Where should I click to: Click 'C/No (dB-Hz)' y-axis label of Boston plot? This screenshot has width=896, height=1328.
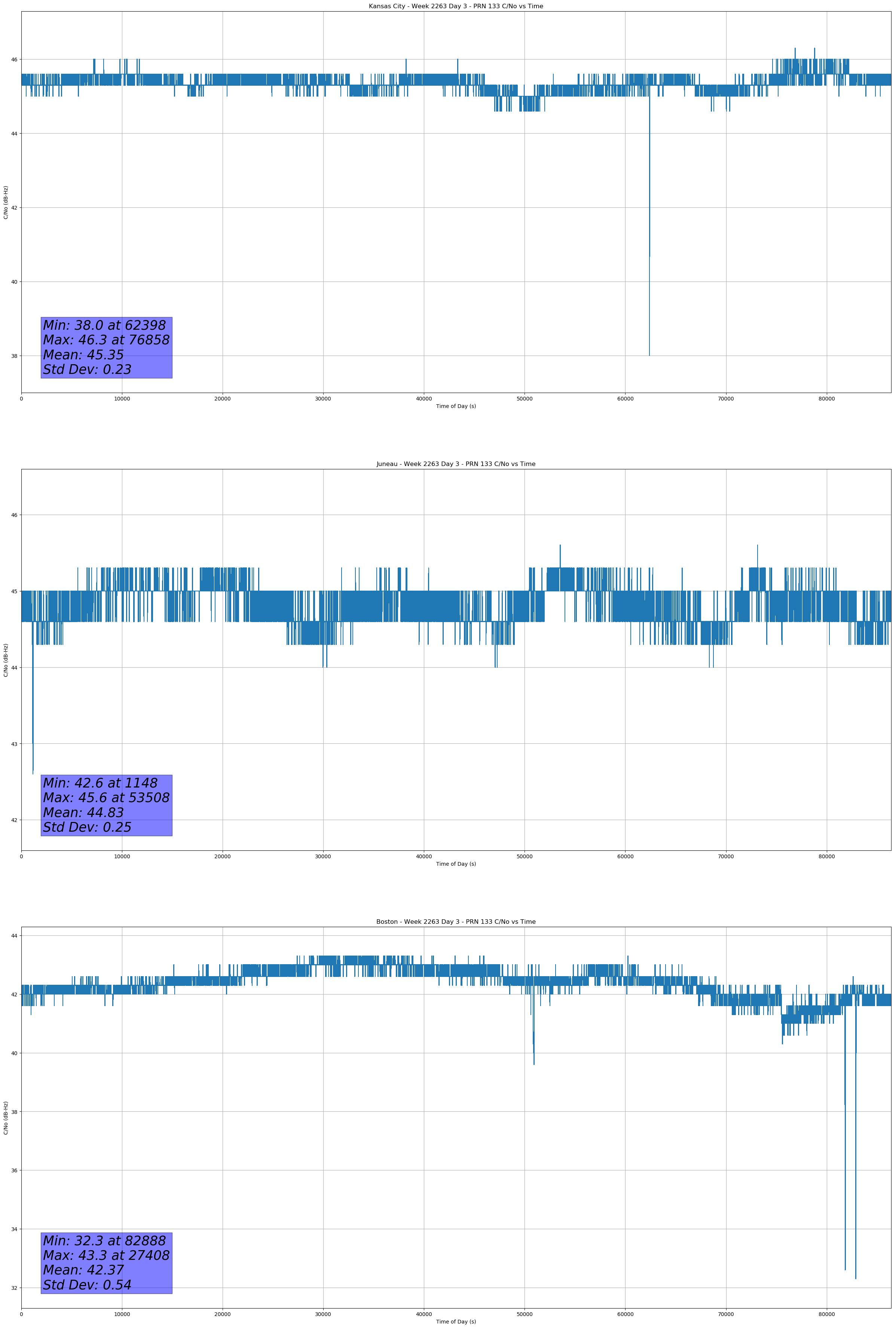coord(6,1118)
